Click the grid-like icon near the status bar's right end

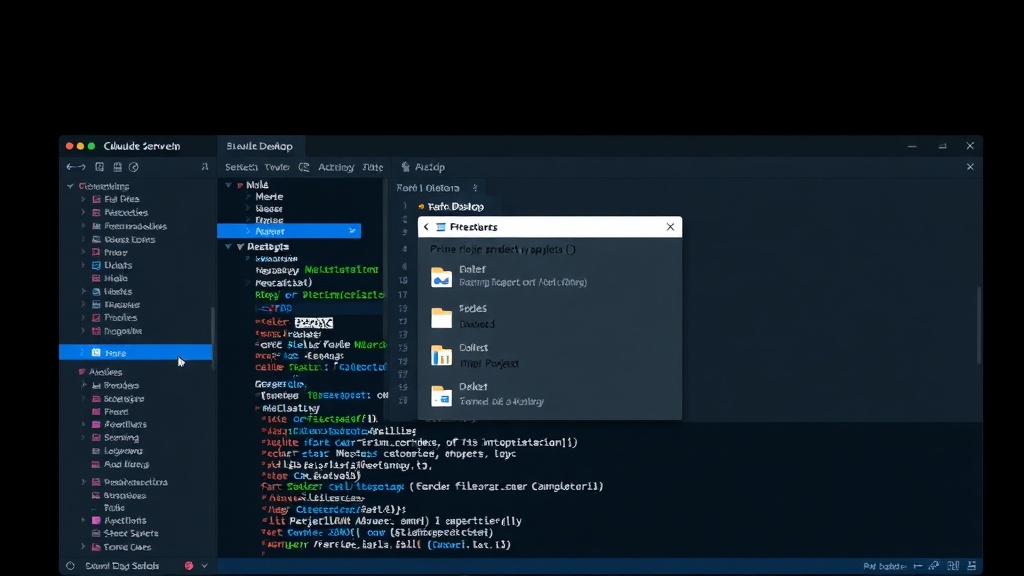(x=953, y=566)
